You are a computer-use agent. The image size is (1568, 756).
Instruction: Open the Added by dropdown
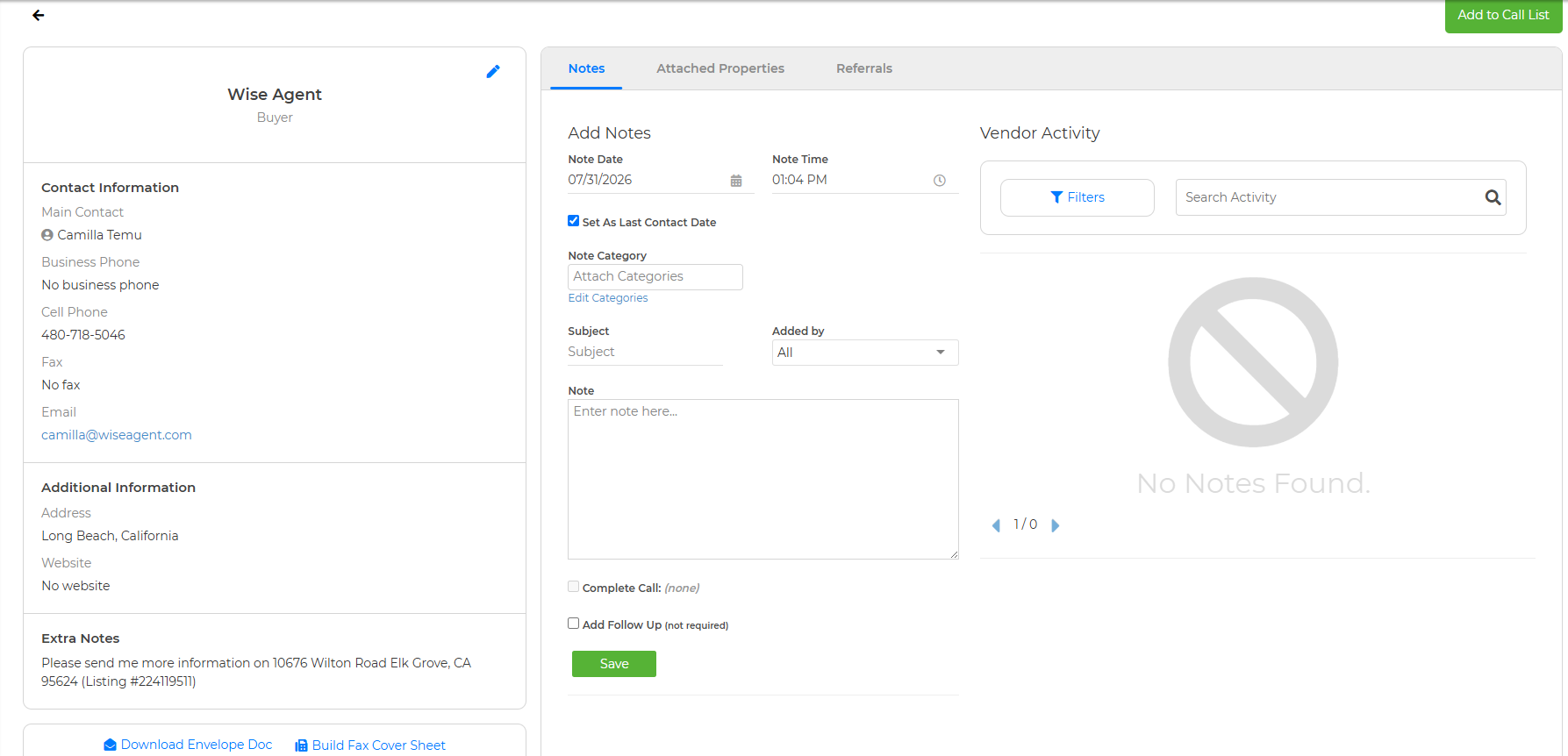(x=865, y=353)
